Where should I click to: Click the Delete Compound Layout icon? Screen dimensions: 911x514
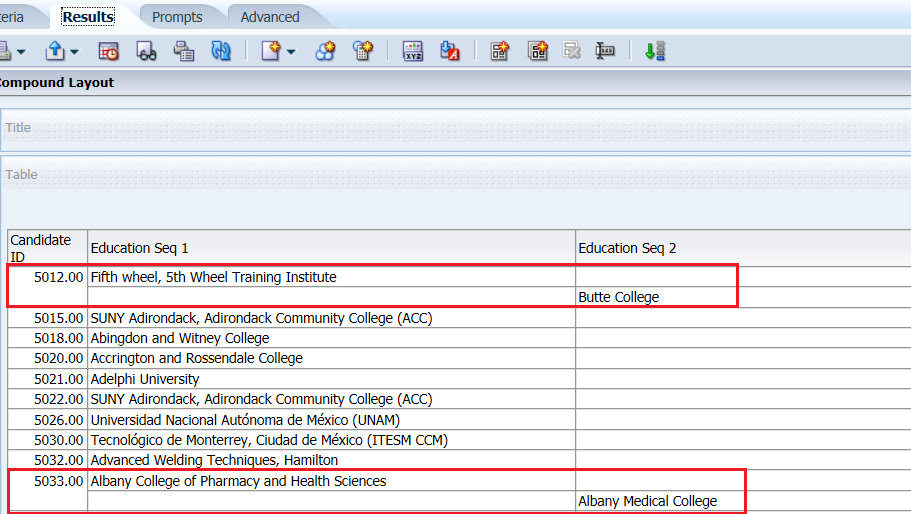571,51
